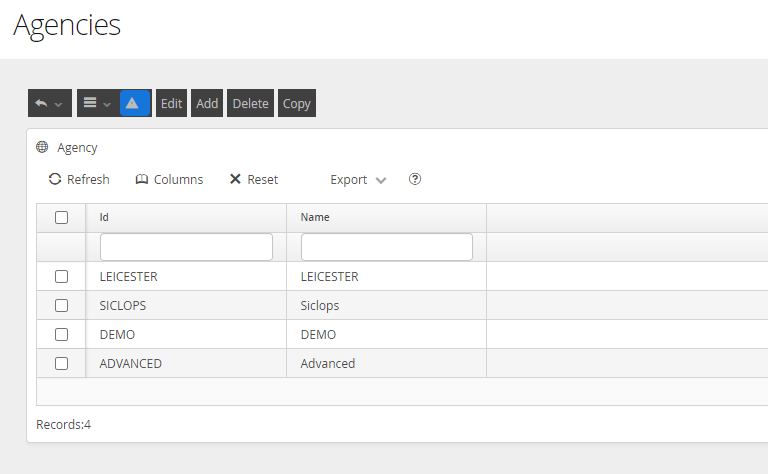Viewport: 768px width, 474px height.
Task: Click the Delete toolbar button
Action: tap(250, 103)
